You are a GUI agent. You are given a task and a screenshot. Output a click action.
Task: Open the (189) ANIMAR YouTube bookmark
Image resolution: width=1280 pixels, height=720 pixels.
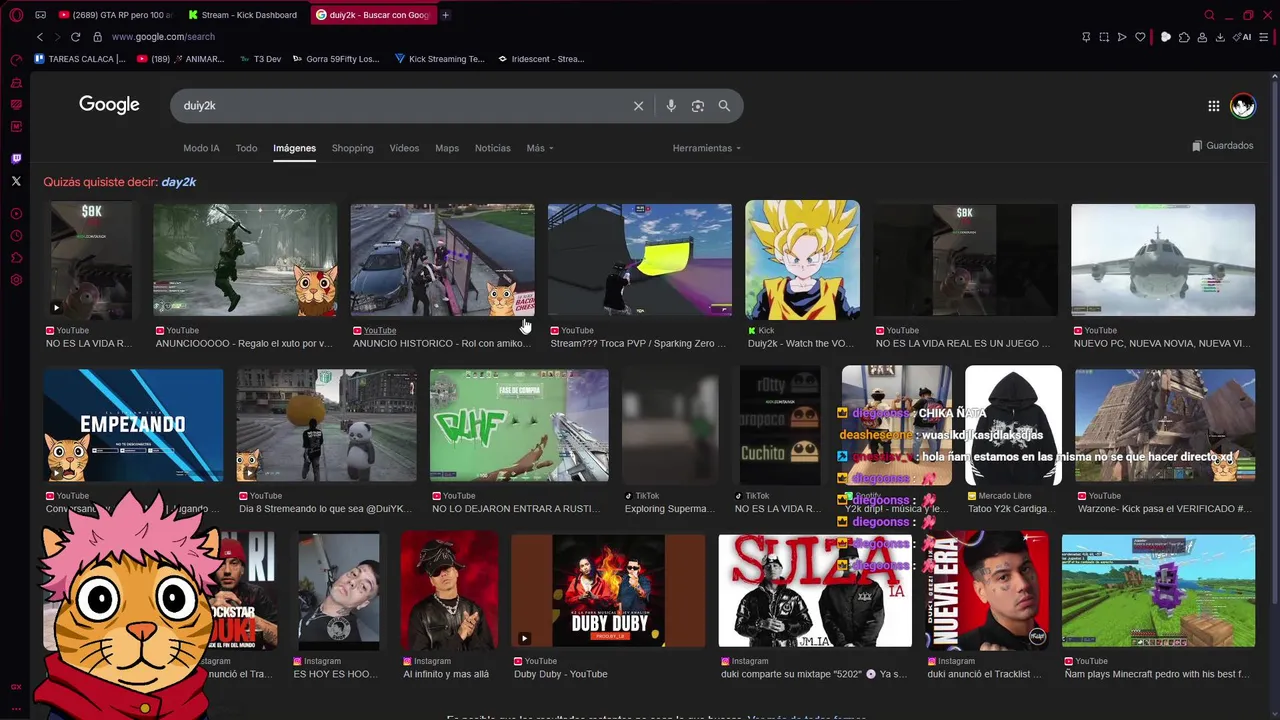click(180, 59)
